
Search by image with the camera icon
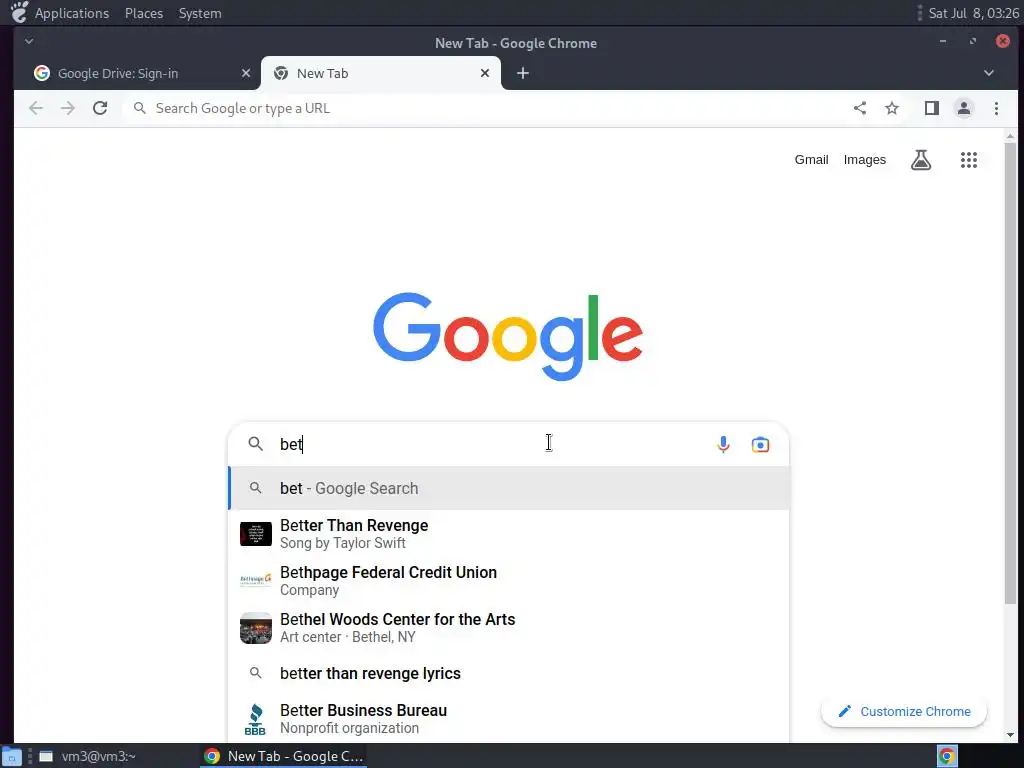[x=760, y=445]
